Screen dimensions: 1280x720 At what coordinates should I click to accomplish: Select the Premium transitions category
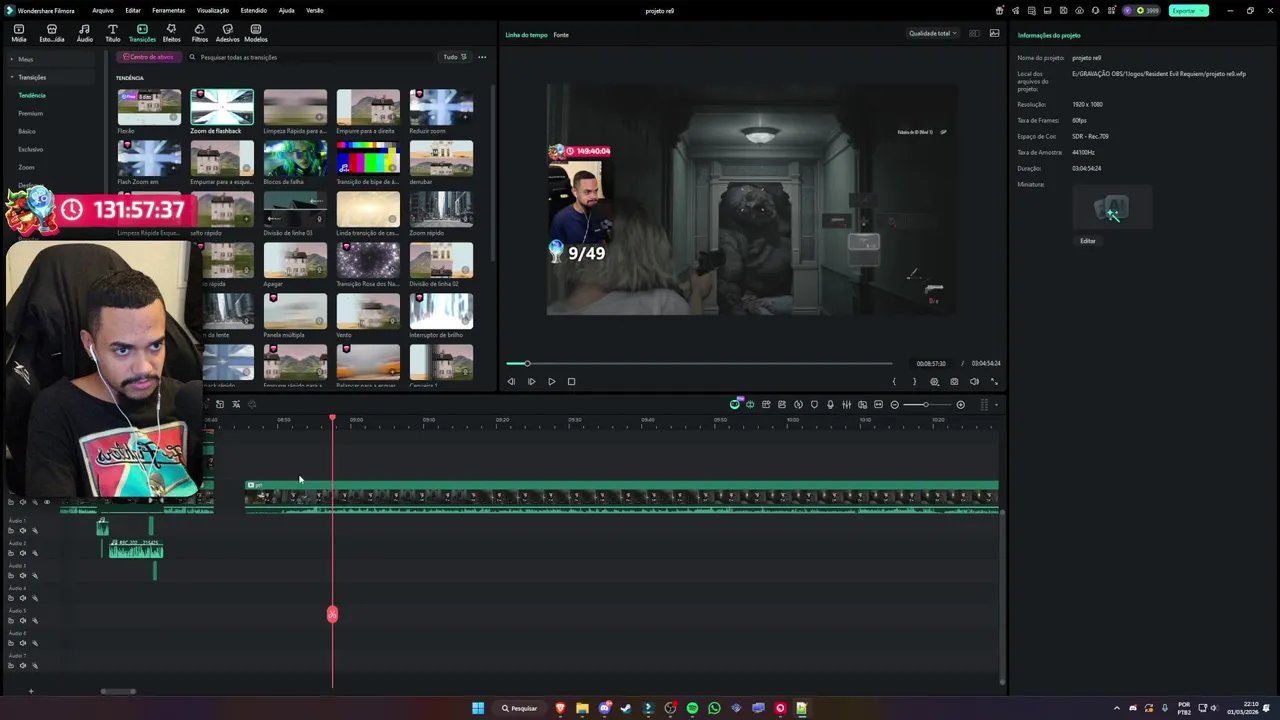[30, 113]
